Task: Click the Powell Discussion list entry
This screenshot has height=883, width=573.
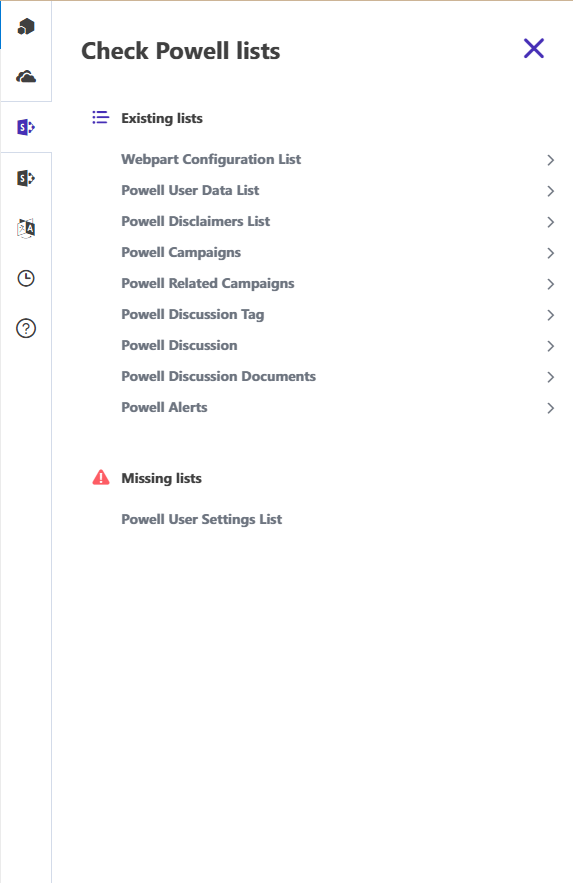Action: tap(179, 345)
